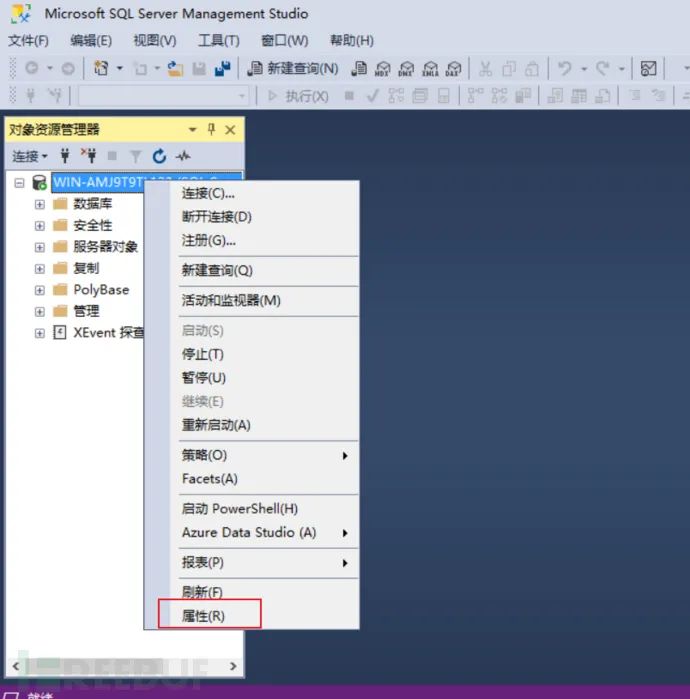This screenshot has height=699, width=690.
Task: Collapse the WIN-AMJ9T9T server node
Action: [x=19, y=183]
